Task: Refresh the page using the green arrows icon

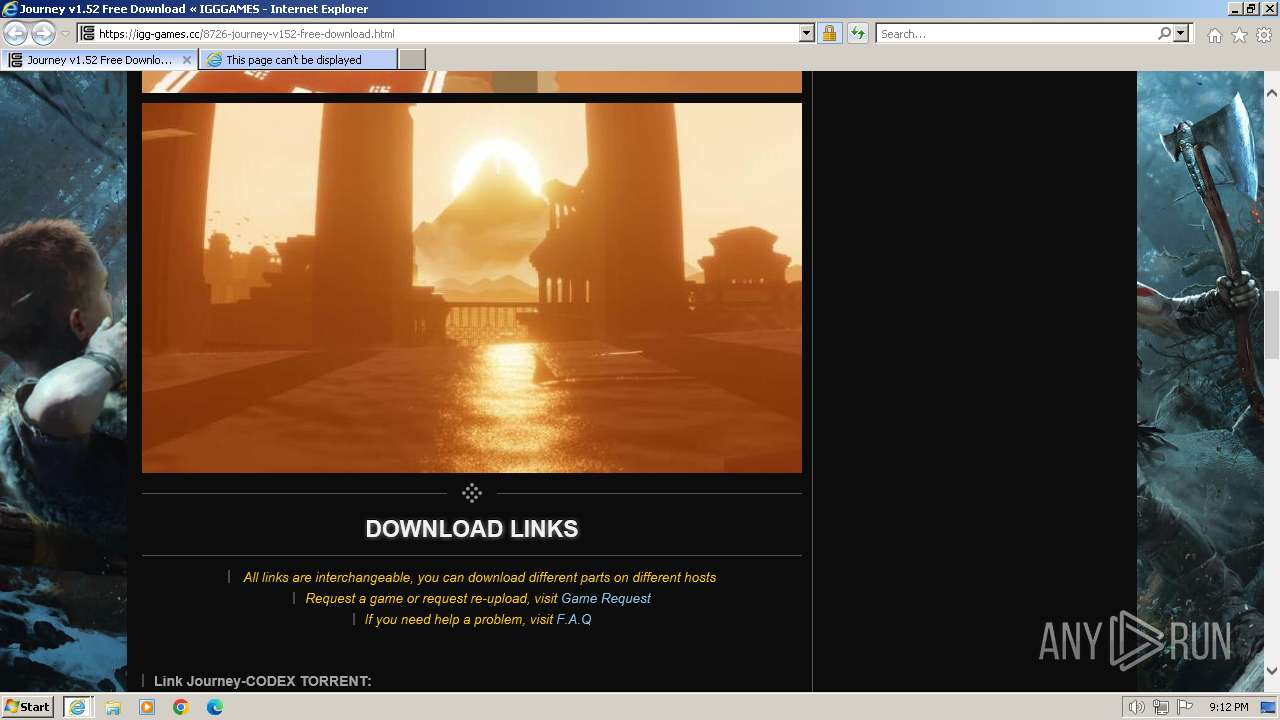Action: click(x=857, y=34)
